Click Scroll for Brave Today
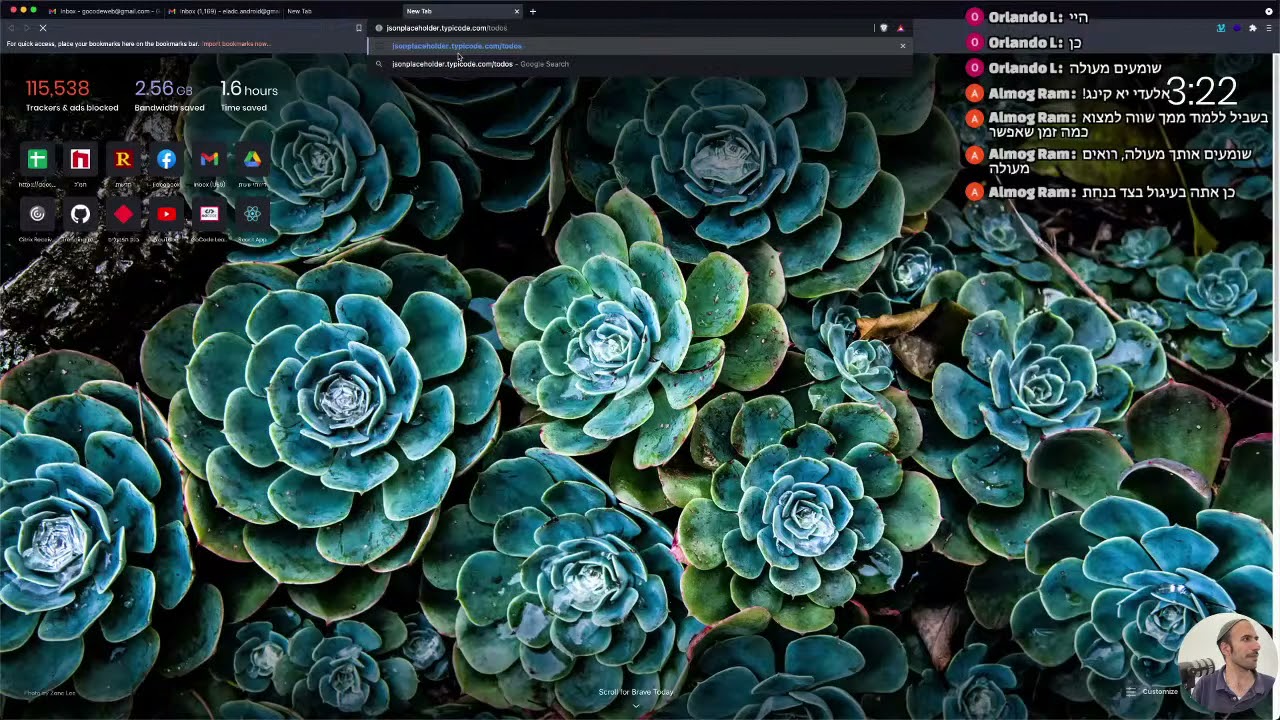 click(x=636, y=692)
